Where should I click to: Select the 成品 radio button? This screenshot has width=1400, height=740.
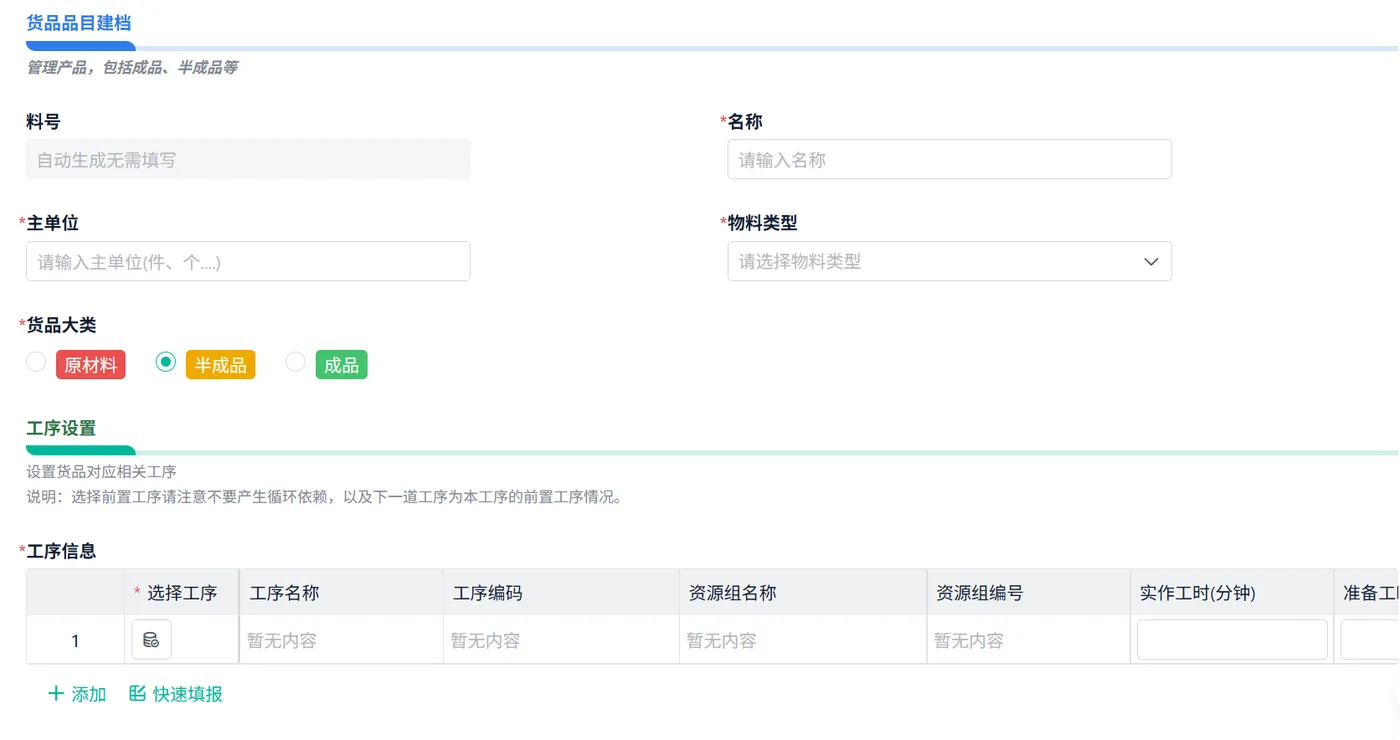tap(295, 362)
